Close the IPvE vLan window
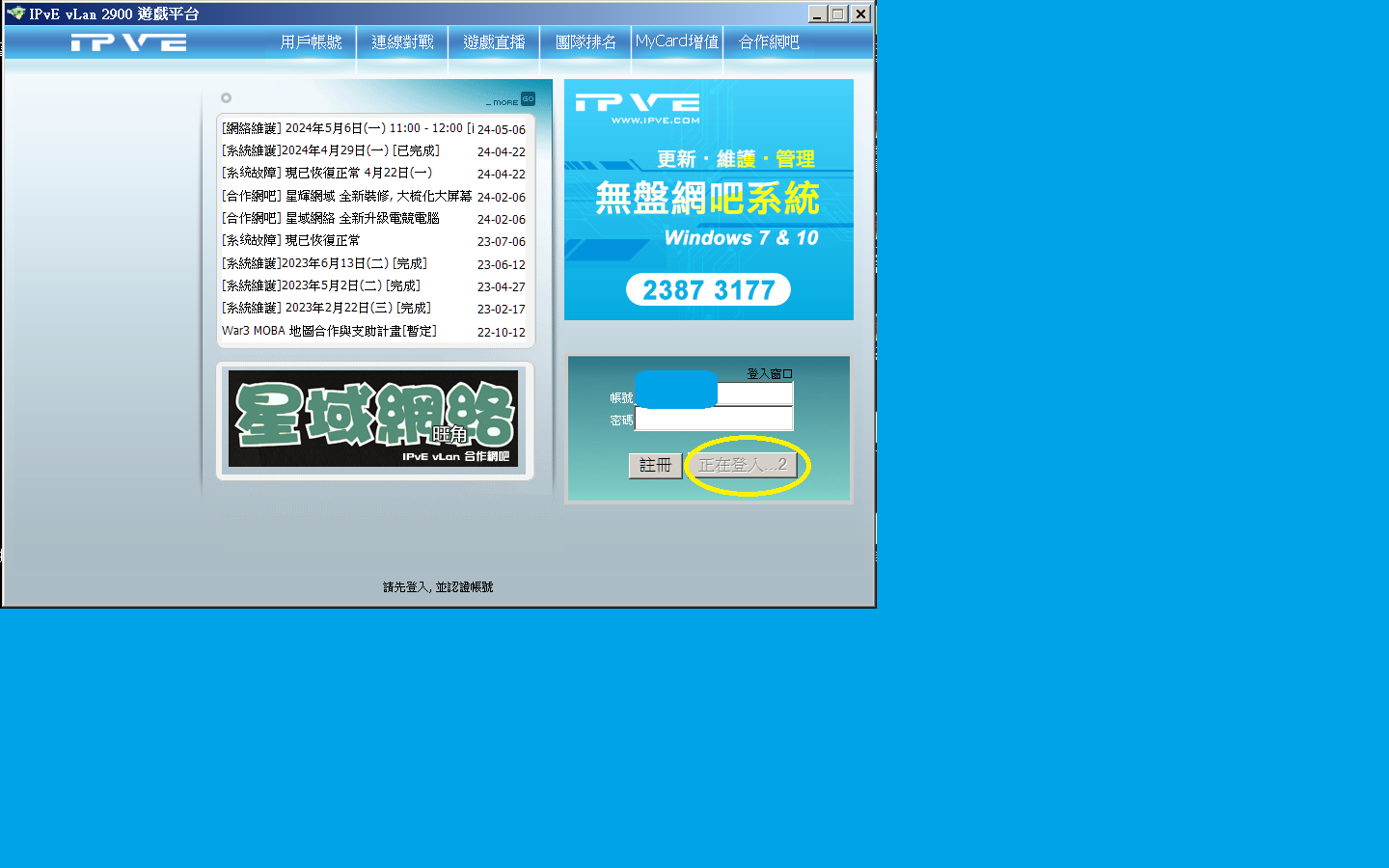 [860, 14]
